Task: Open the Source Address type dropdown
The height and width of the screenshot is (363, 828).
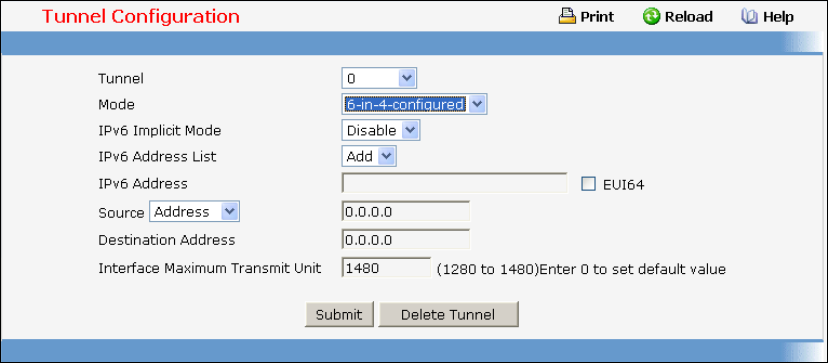Action: 195,211
